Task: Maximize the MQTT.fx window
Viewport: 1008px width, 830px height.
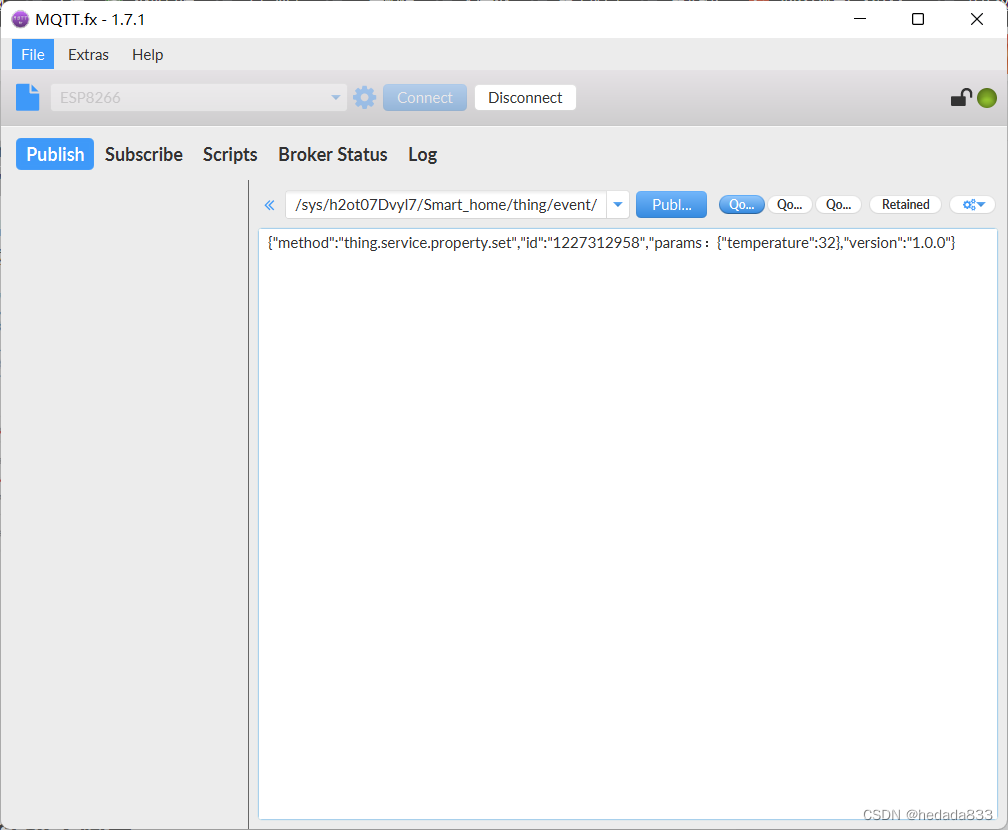Action: click(x=918, y=19)
